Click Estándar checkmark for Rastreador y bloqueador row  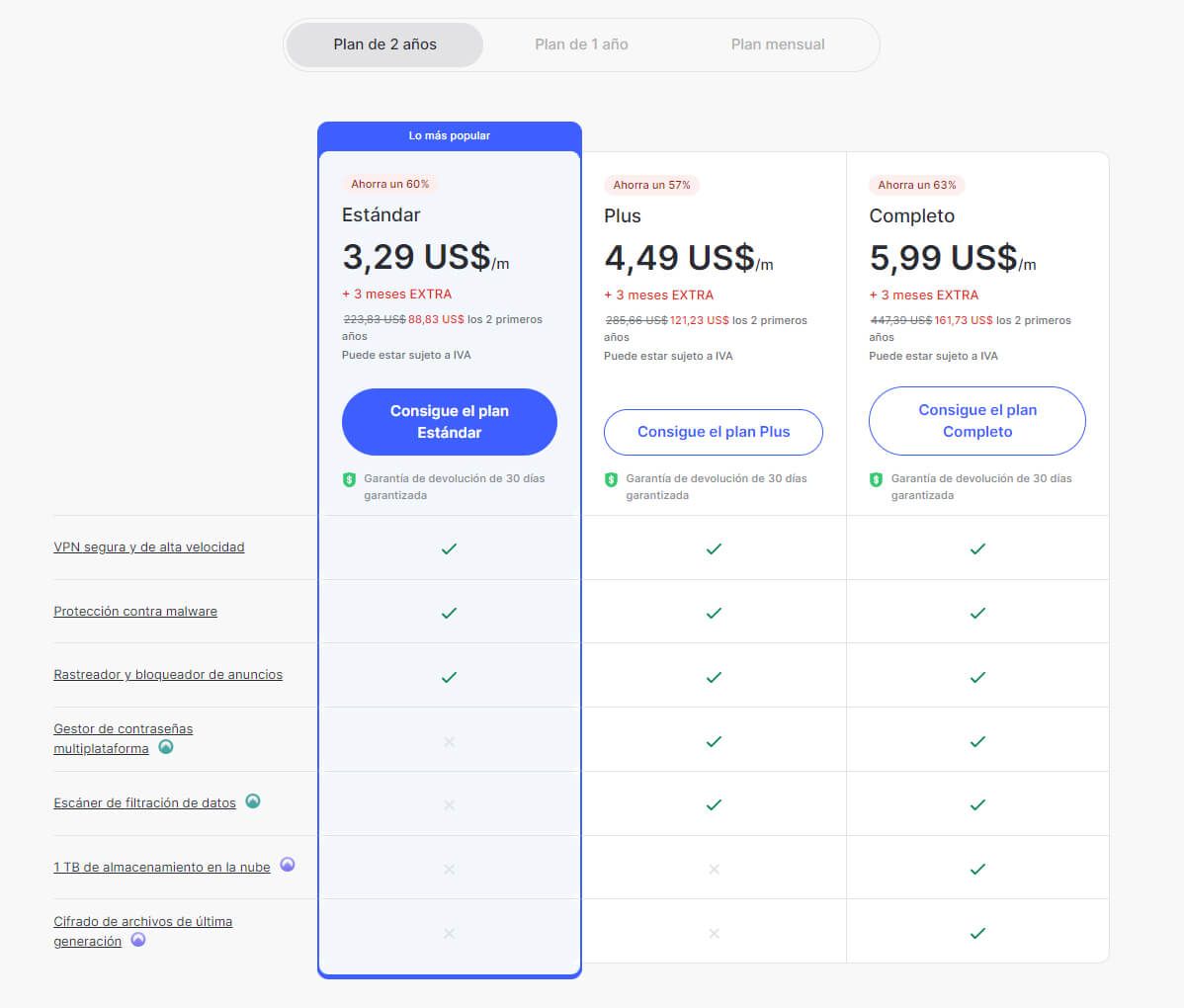(450, 677)
